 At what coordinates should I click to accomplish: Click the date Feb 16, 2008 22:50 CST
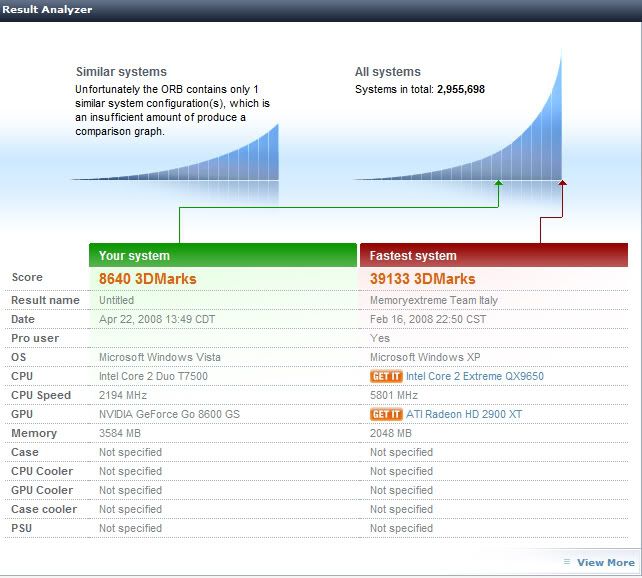428,319
